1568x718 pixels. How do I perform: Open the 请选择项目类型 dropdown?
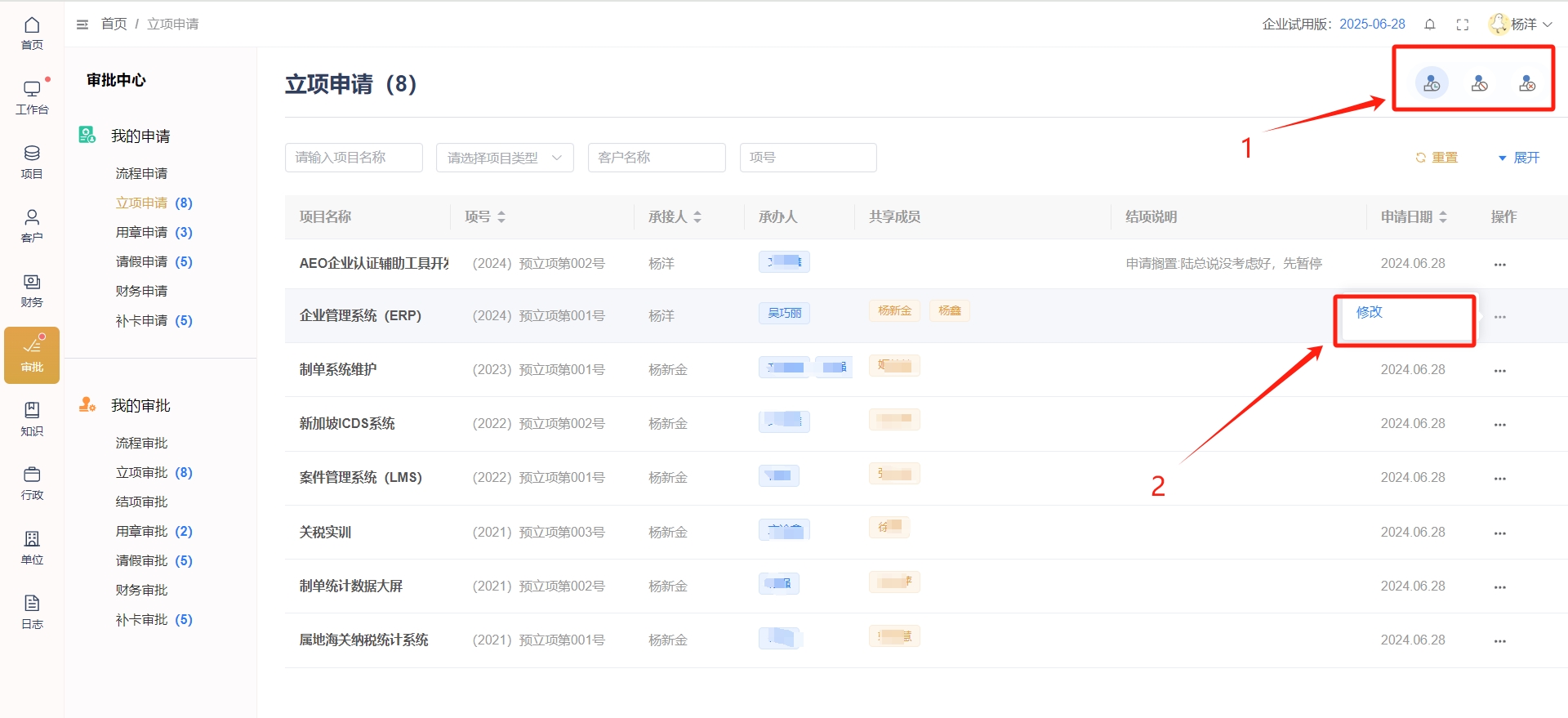pyautogui.click(x=505, y=158)
